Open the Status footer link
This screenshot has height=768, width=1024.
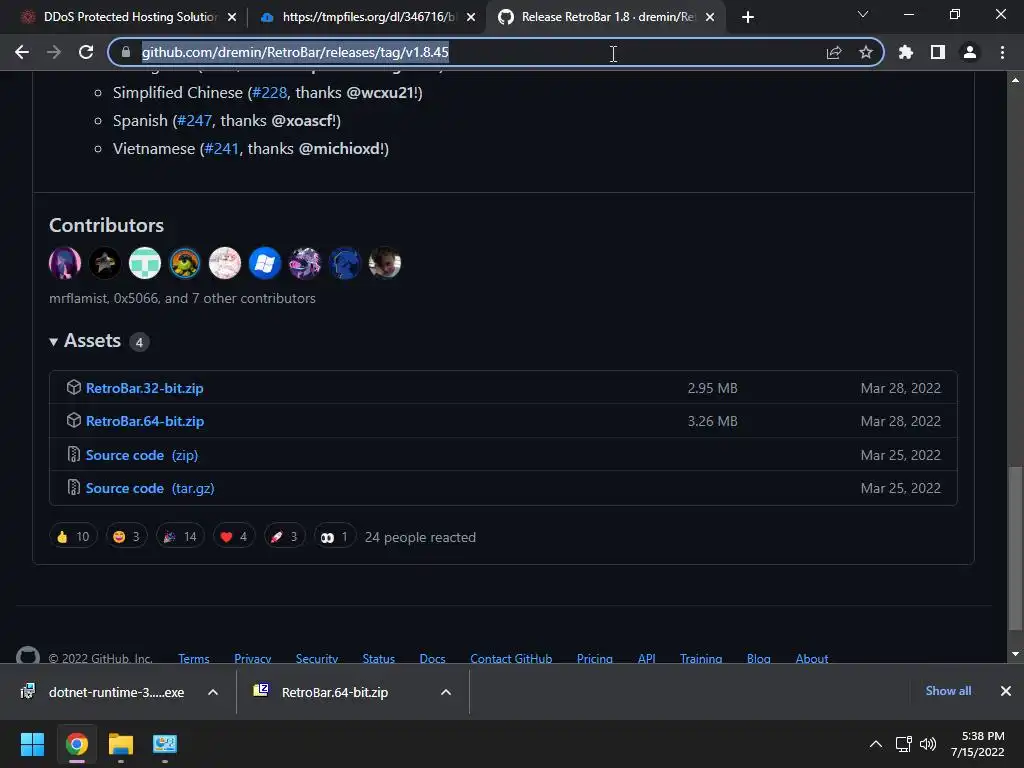[379, 658]
